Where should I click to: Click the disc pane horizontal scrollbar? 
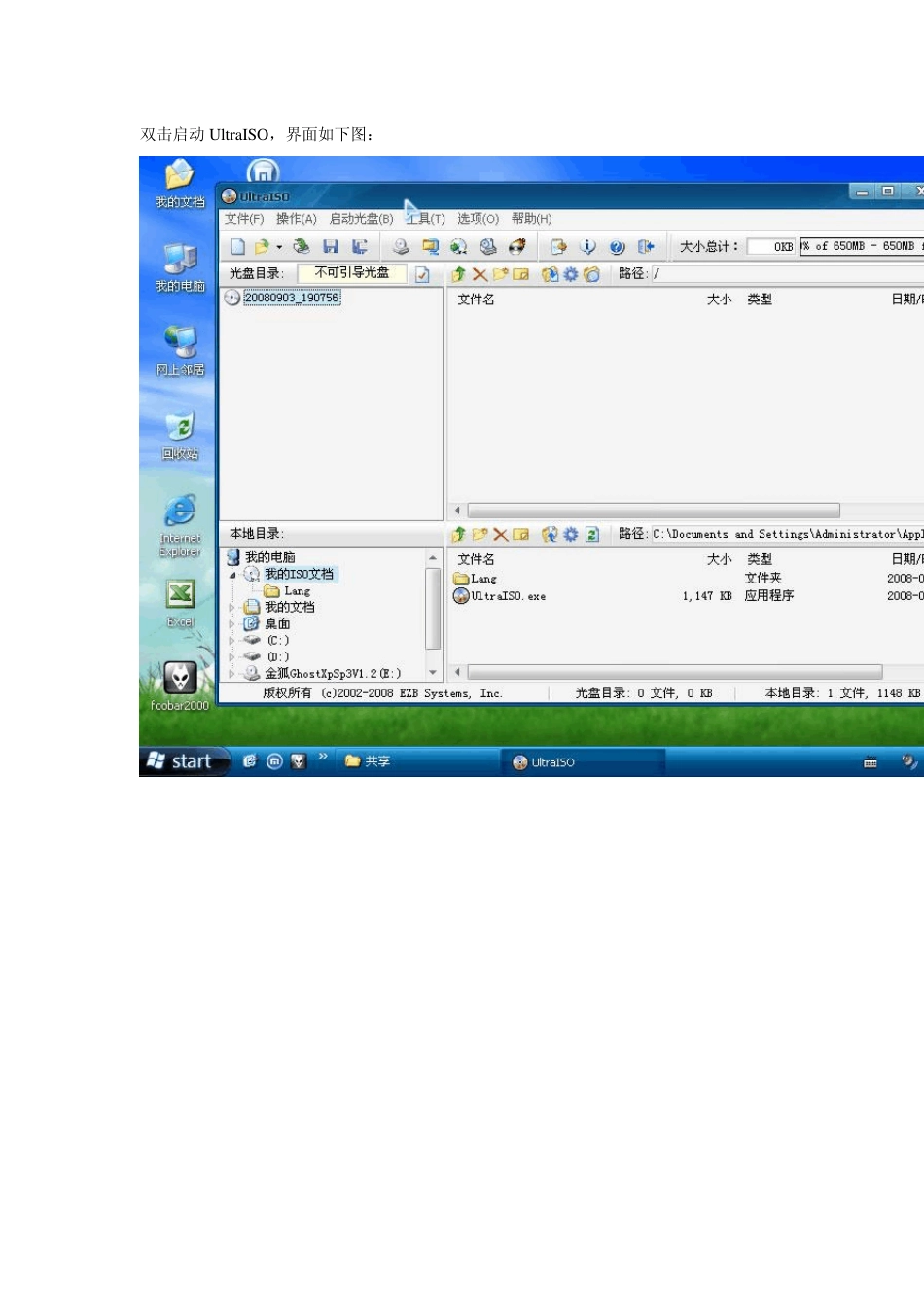point(654,511)
